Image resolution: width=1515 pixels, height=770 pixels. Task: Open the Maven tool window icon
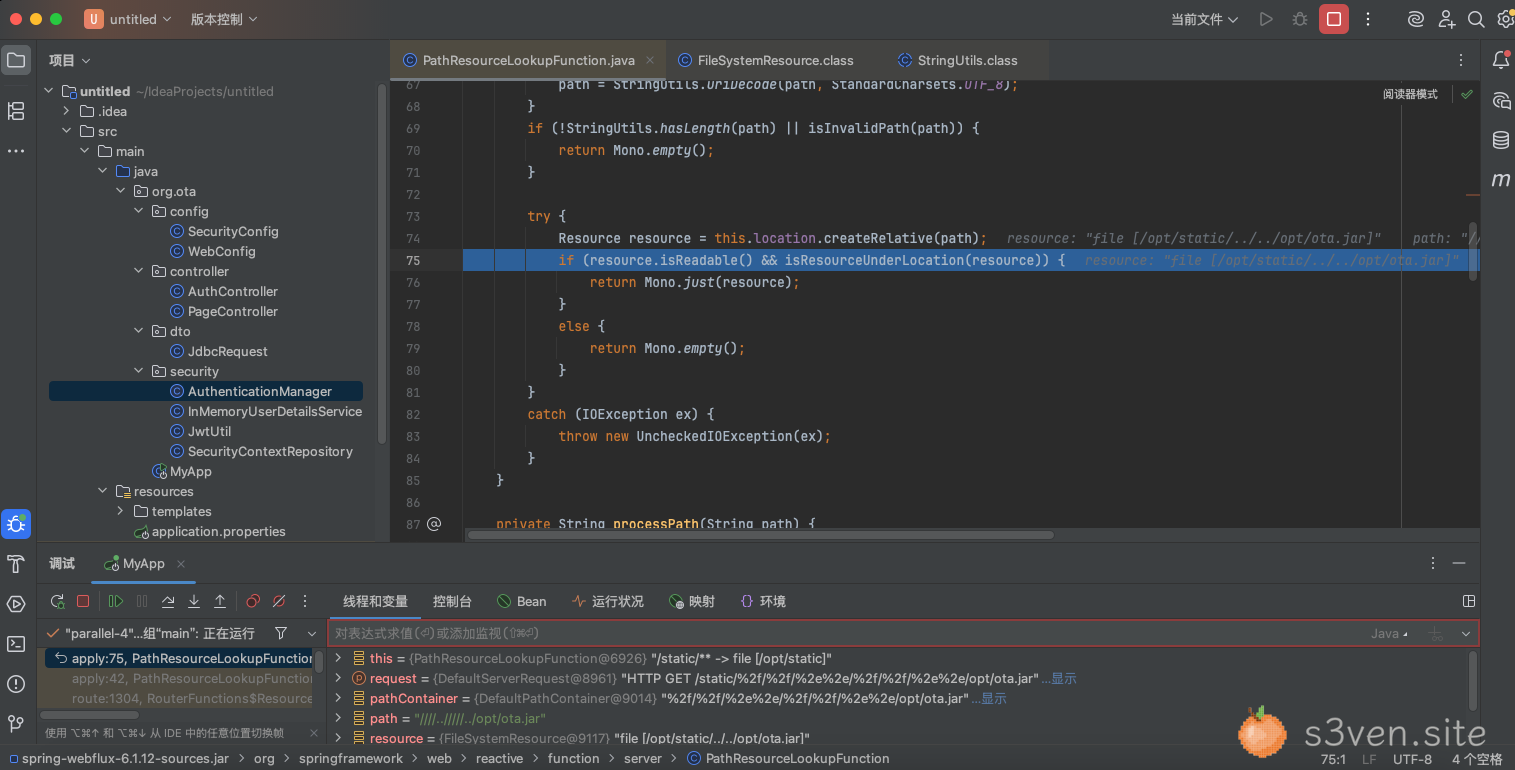[x=1501, y=180]
